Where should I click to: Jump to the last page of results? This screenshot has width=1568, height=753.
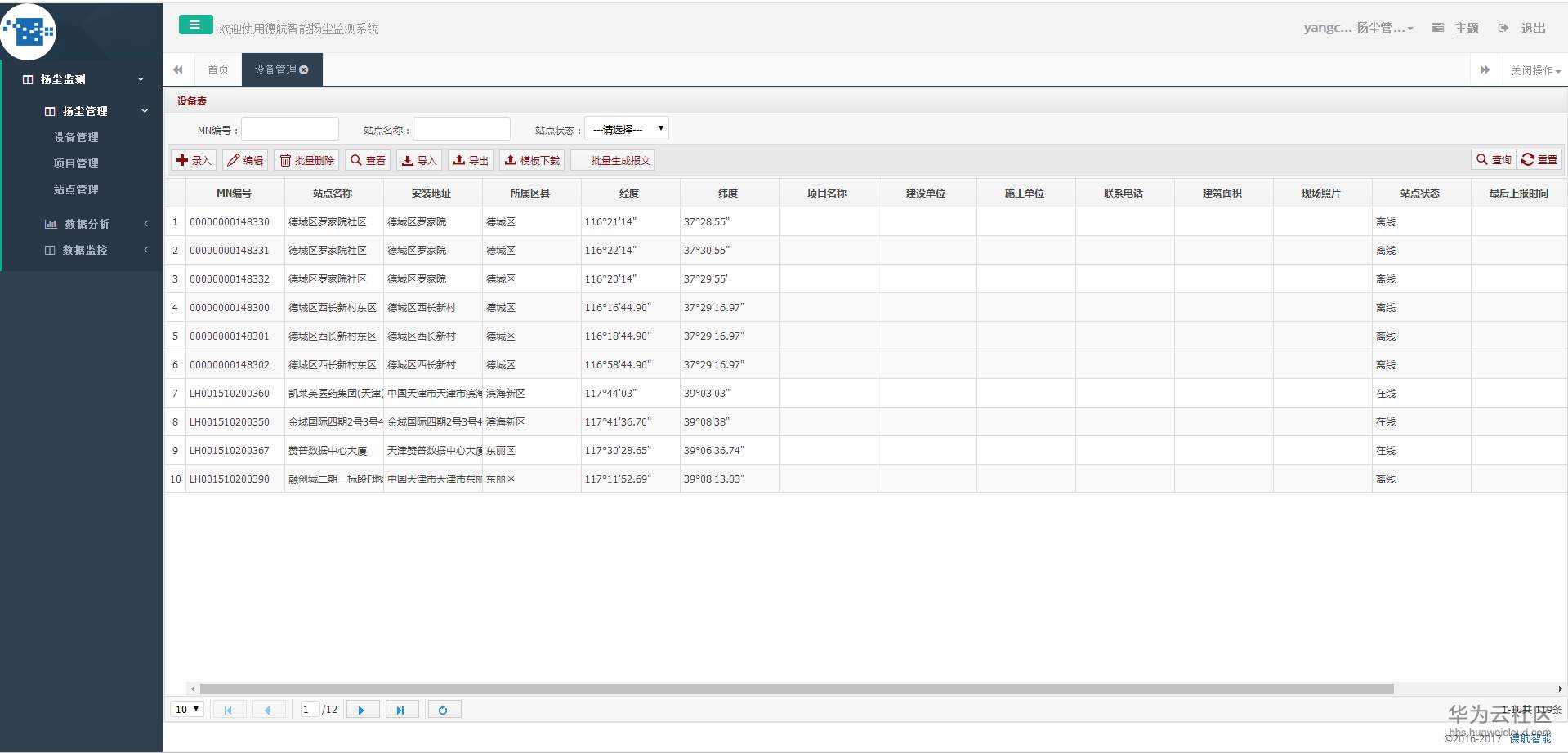(402, 710)
